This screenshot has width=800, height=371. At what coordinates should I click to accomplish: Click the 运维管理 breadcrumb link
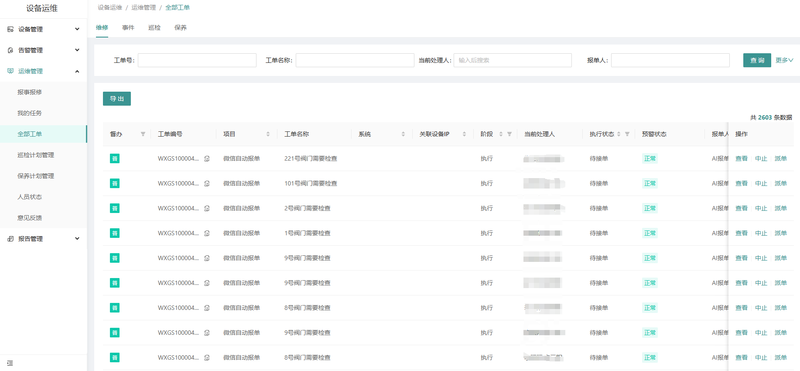(143, 8)
